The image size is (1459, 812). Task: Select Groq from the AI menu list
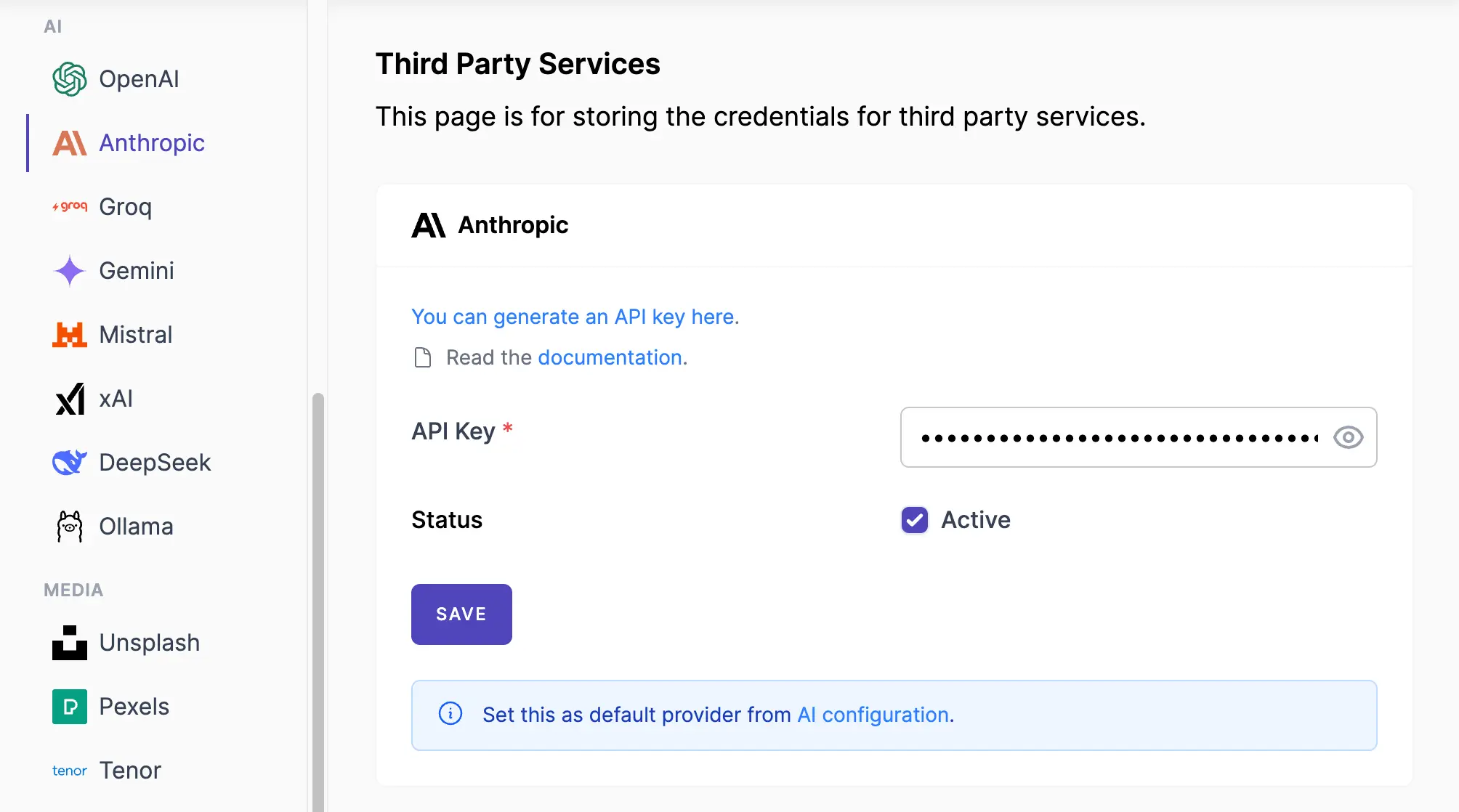[x=124, y=207]
